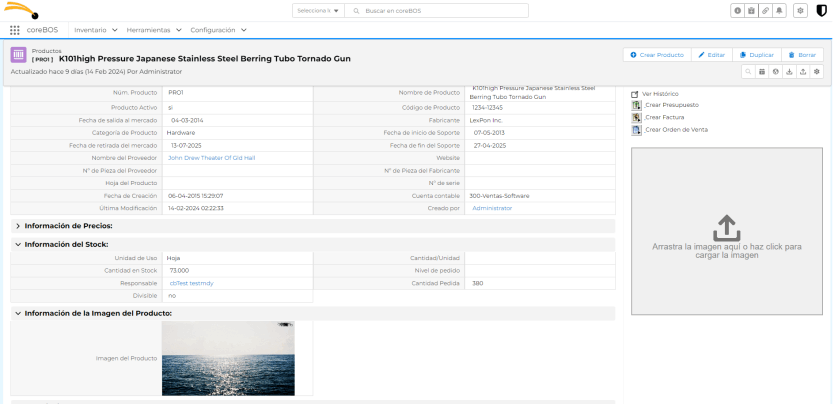Click the import download icon in record toolbar
This screenshot has width=838, height=404.
[790, 72]
